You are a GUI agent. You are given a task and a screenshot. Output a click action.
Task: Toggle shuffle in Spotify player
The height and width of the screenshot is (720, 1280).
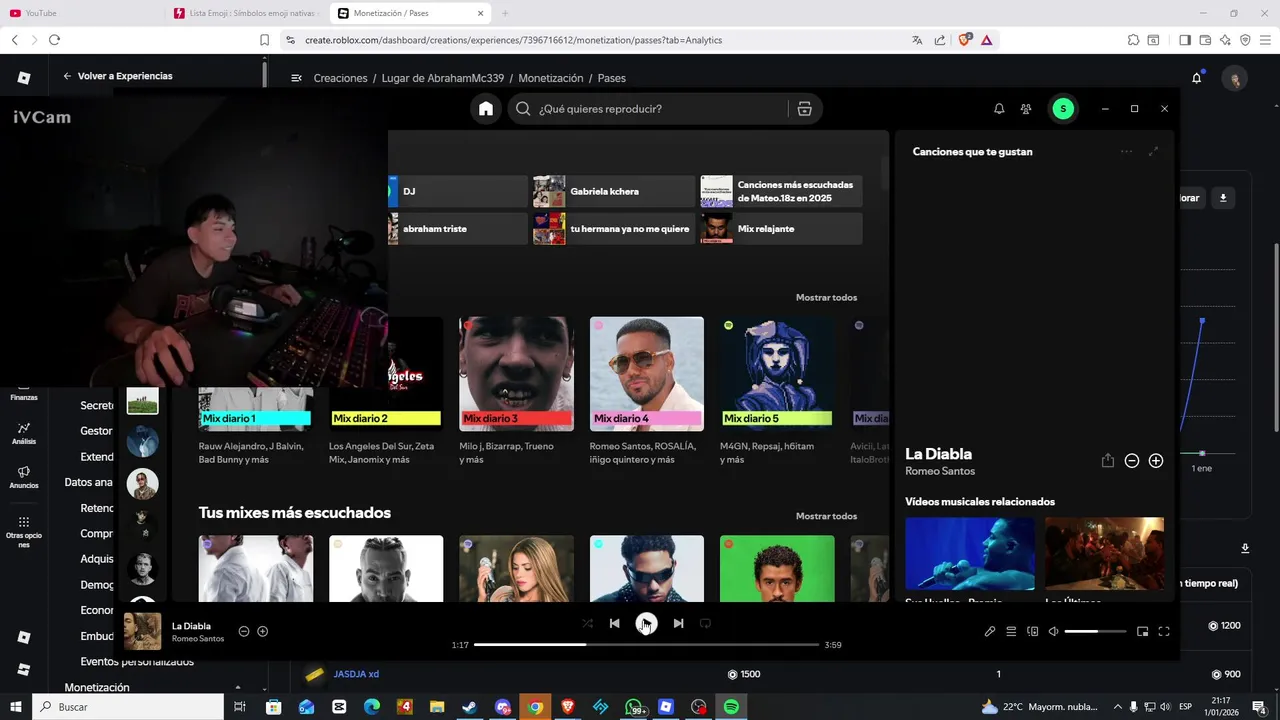[x=587, y=623]
